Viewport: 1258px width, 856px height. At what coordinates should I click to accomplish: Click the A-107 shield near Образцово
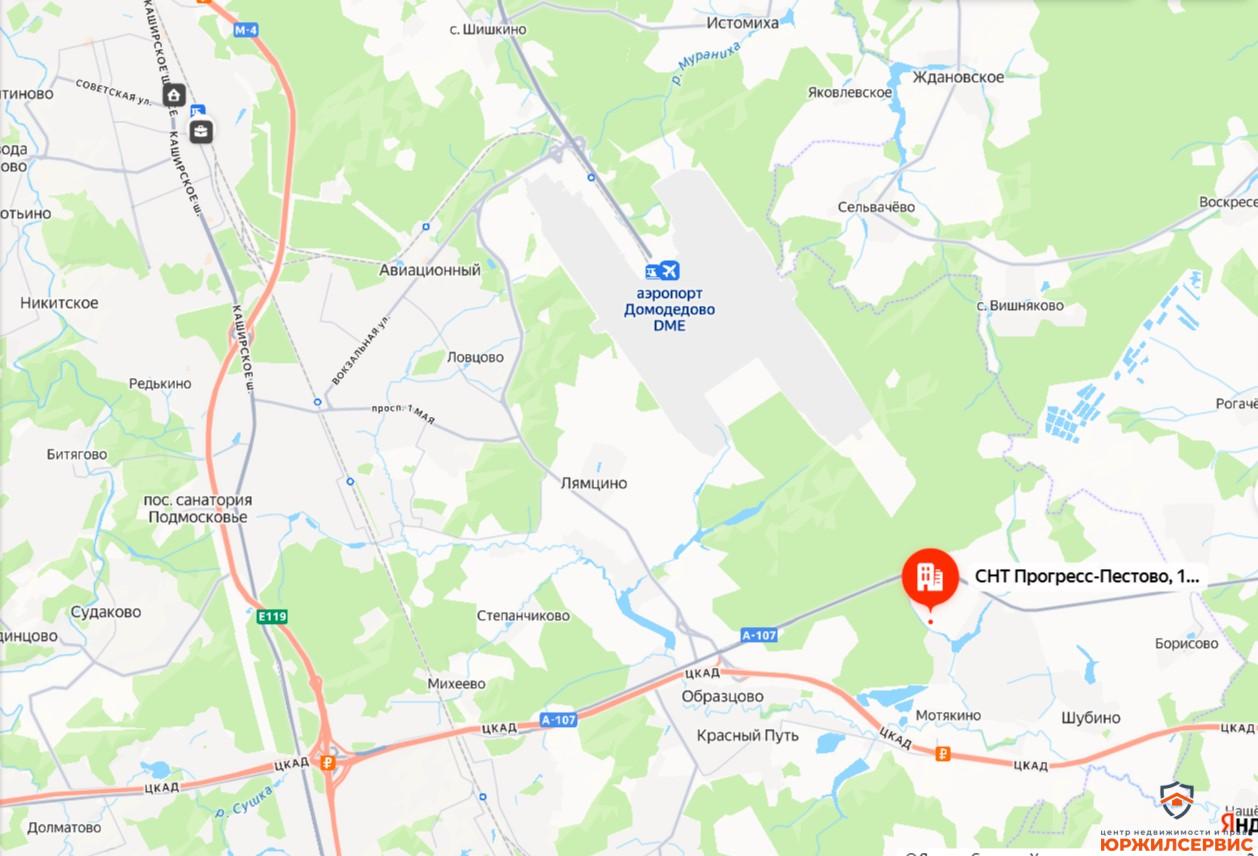coord(760,635)
